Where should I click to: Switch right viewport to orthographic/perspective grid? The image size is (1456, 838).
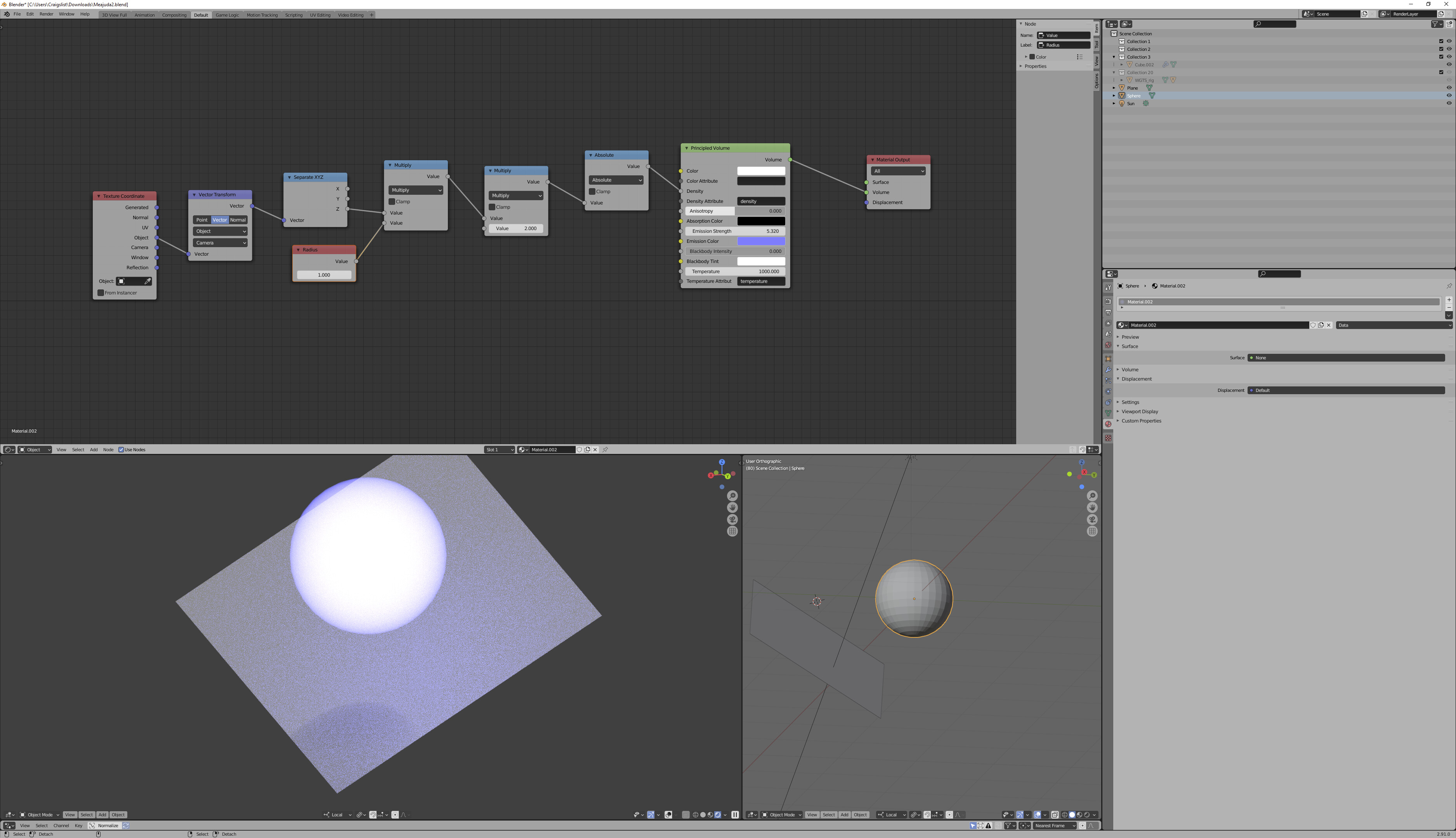[1092, 531]
